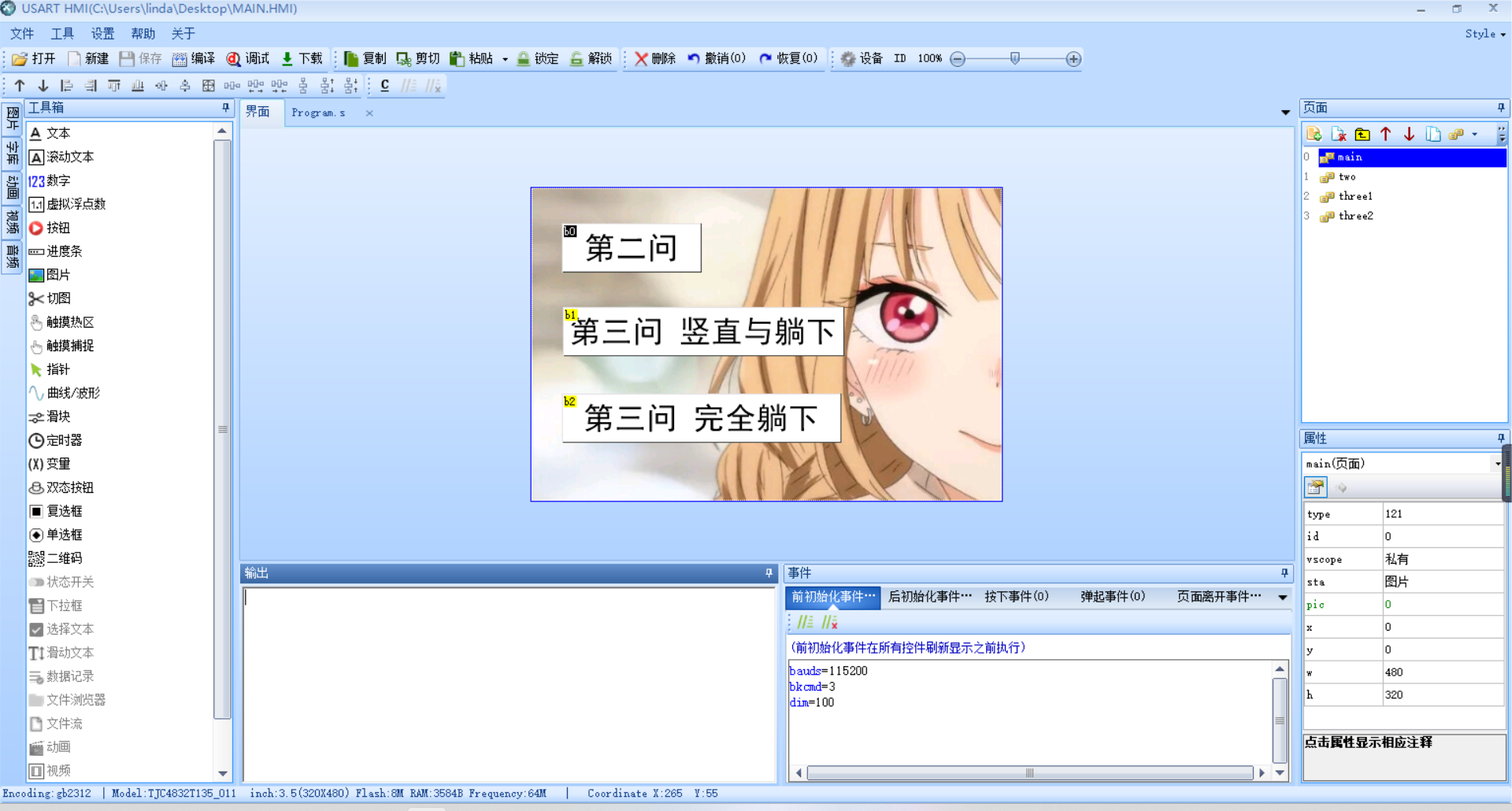
Task: Select the 滚动文本 tool in toolbox
Action: tap(61, 157)
